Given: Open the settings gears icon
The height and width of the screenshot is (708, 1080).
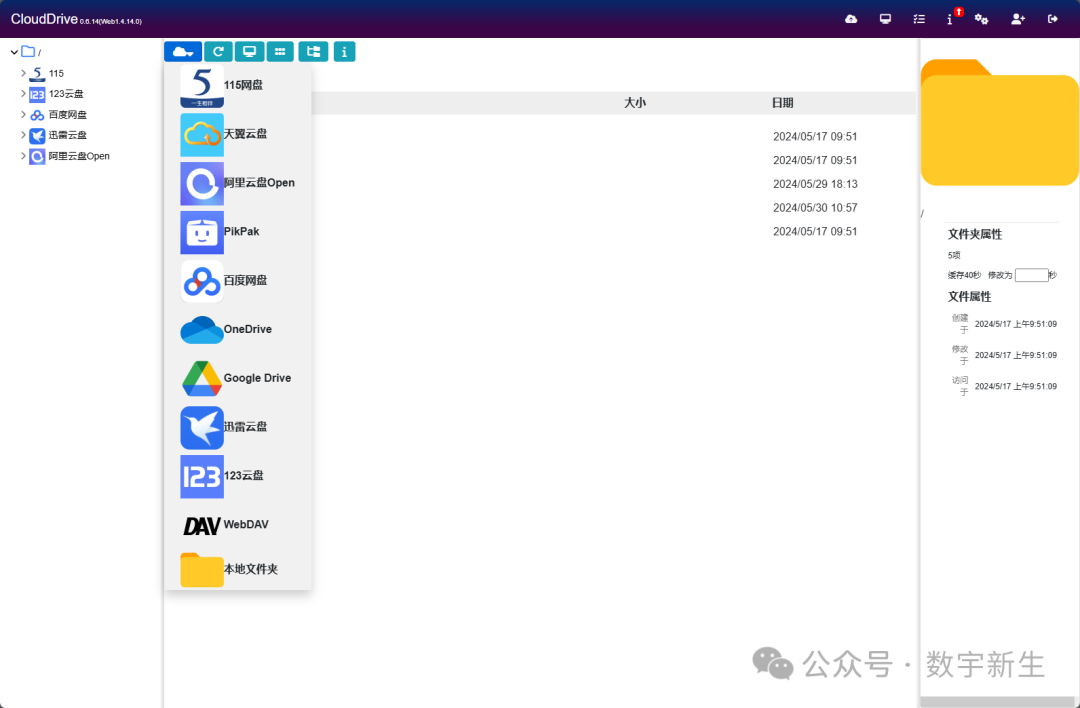Looking at the screenshot, I should tap(982, 19).
